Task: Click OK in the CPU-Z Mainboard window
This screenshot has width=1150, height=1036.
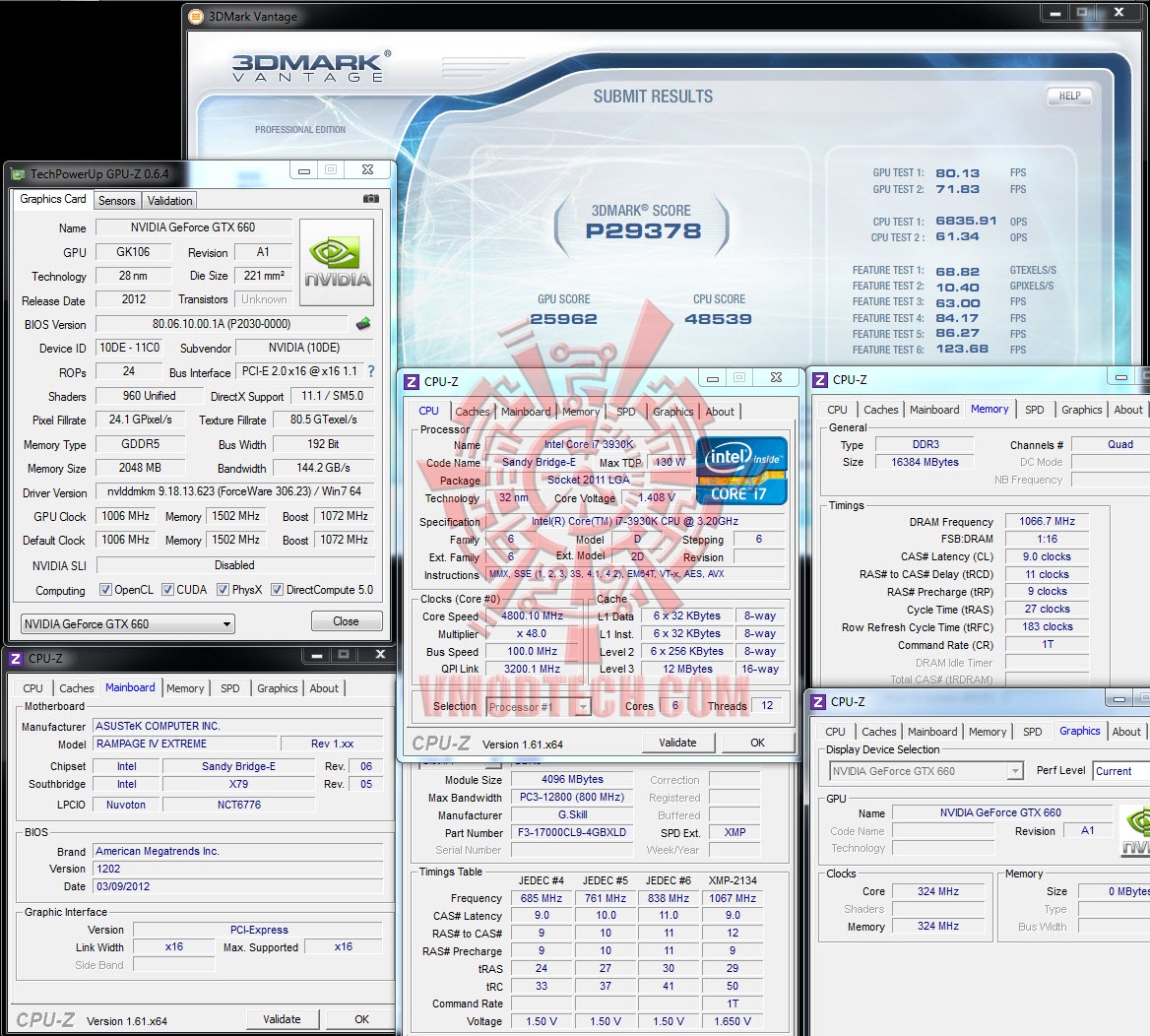Action: click(361, 1019)
